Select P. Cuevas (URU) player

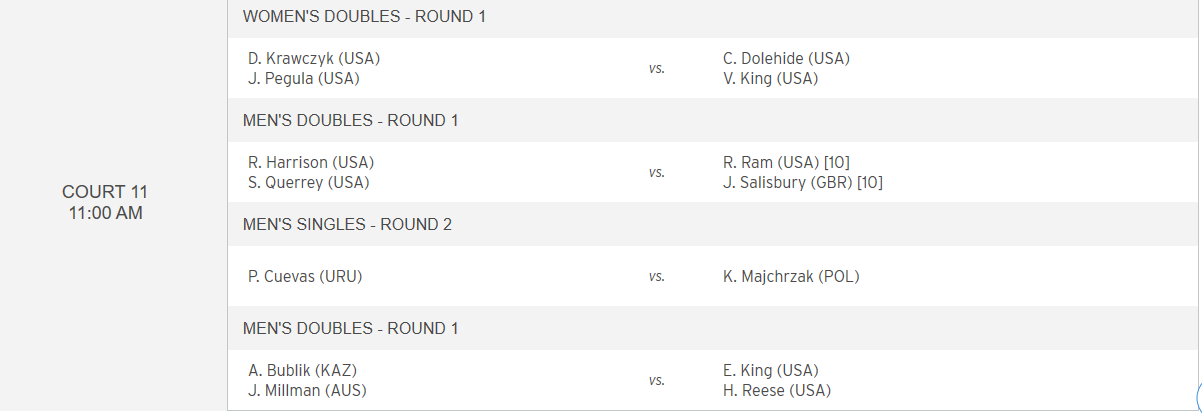click(305, 276)
